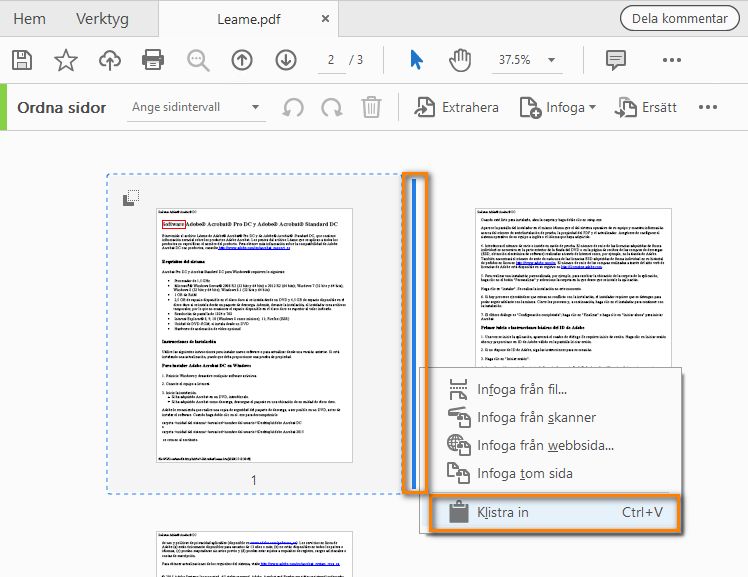Viewport: 748px width, 577px height.
Task: Choose Infoga från fil... in the menu
Action: click(551, 390)
